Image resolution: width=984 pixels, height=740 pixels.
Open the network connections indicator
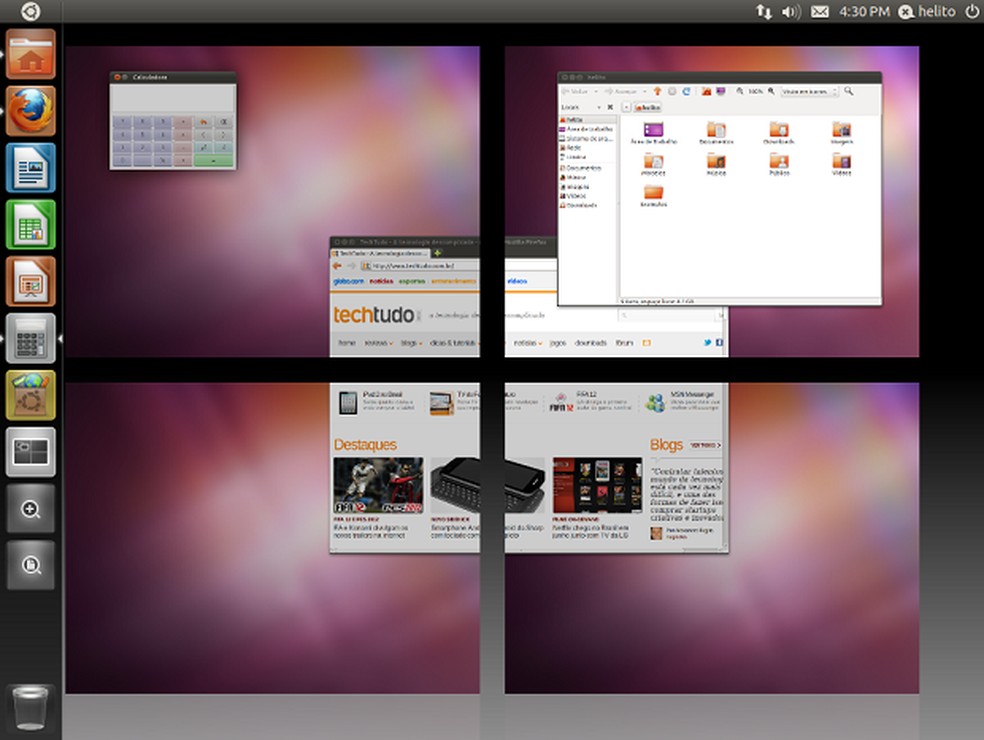click(x=763, y=12)
